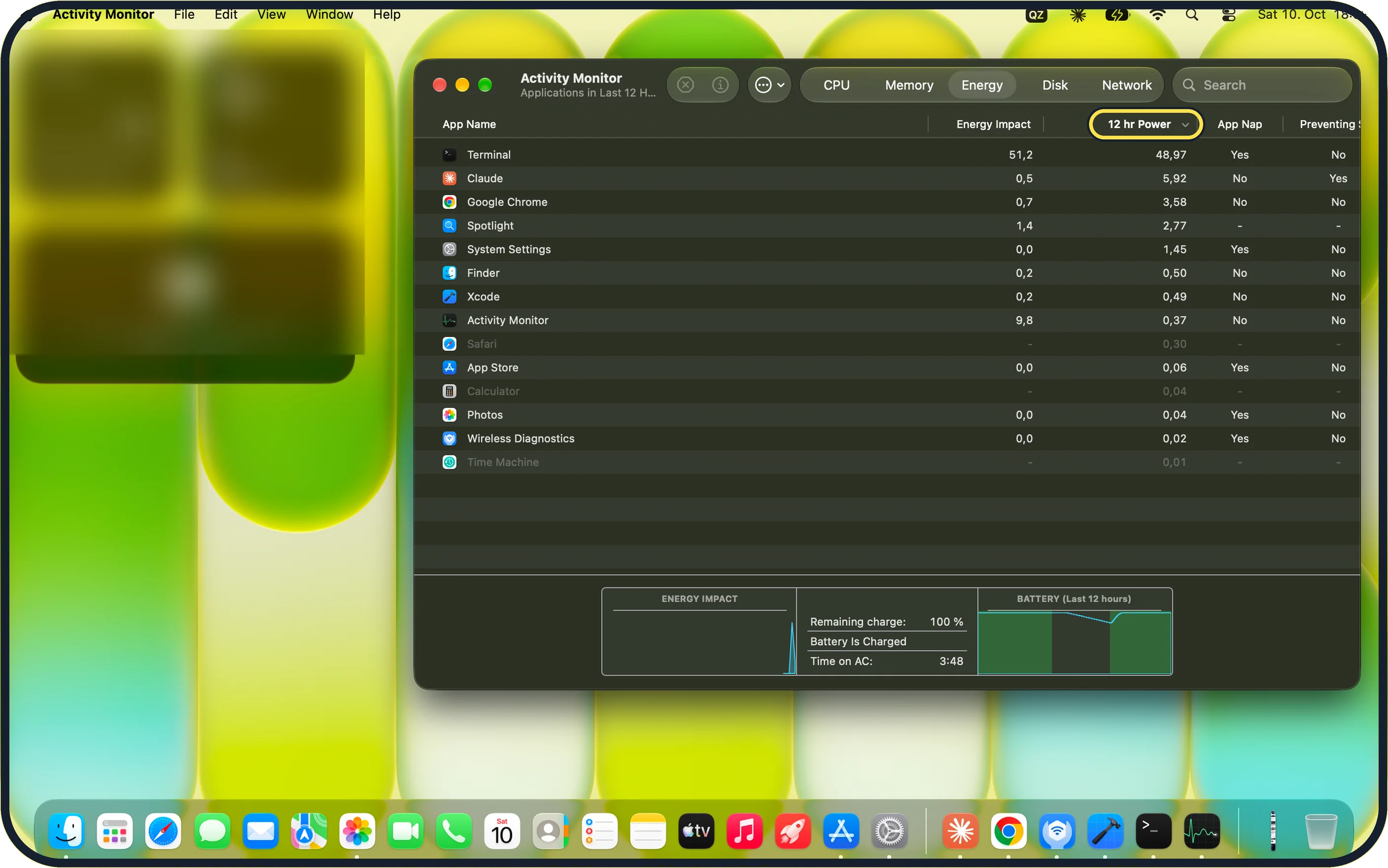Click the Safari icon in the process list
This screenshot has height=868, width=1388.
[x=450, y=344]
